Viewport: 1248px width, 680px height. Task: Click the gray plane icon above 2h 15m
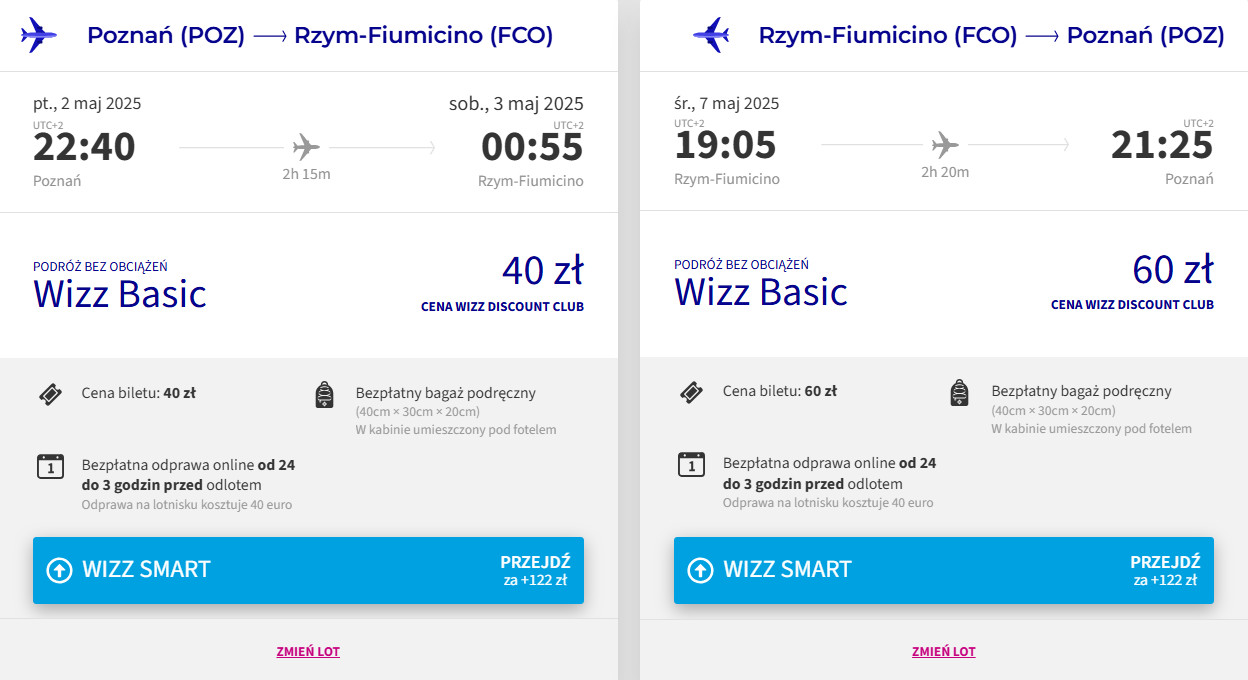point(306,148)
